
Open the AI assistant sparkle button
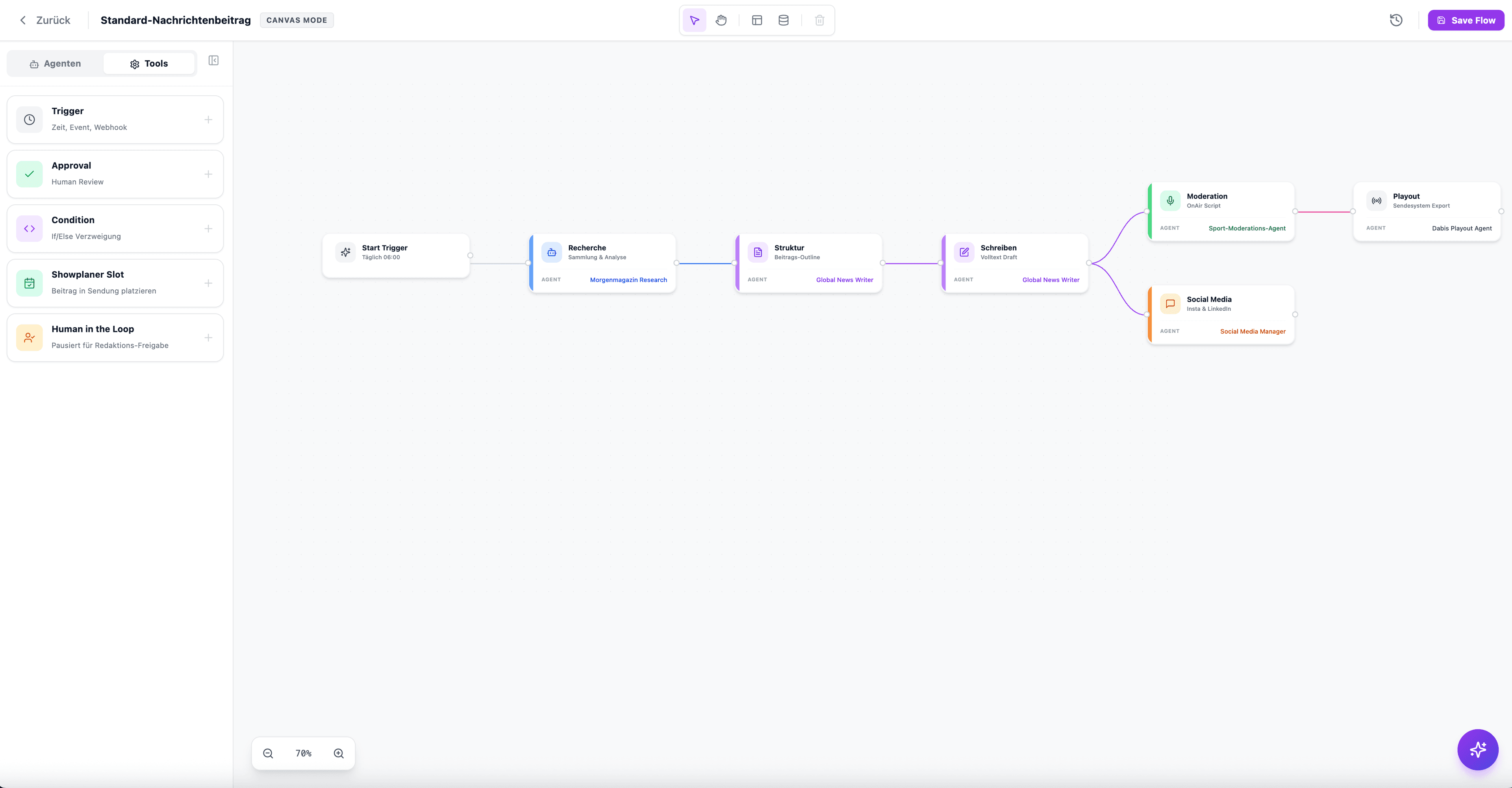[1477, 750]
